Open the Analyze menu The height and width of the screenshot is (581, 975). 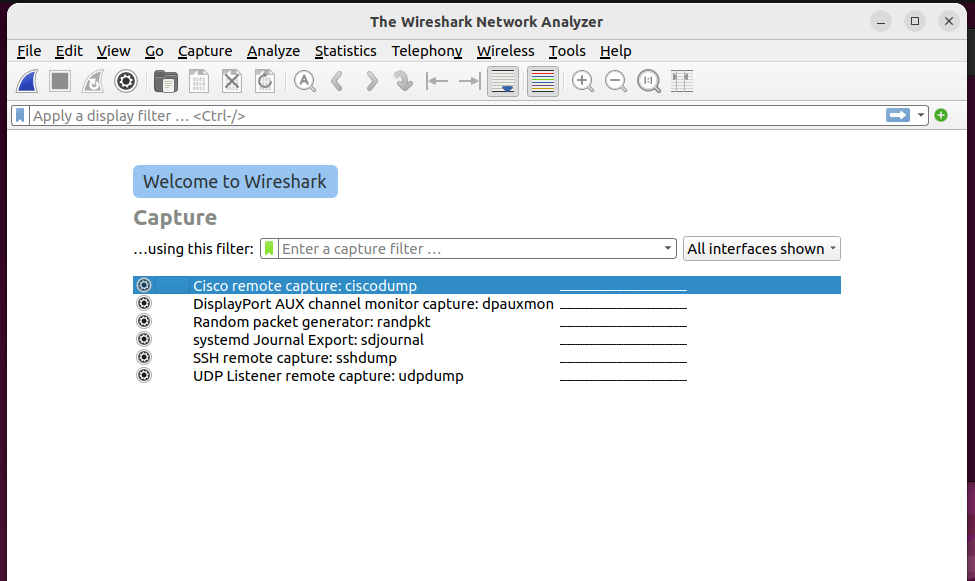[274, 51]
